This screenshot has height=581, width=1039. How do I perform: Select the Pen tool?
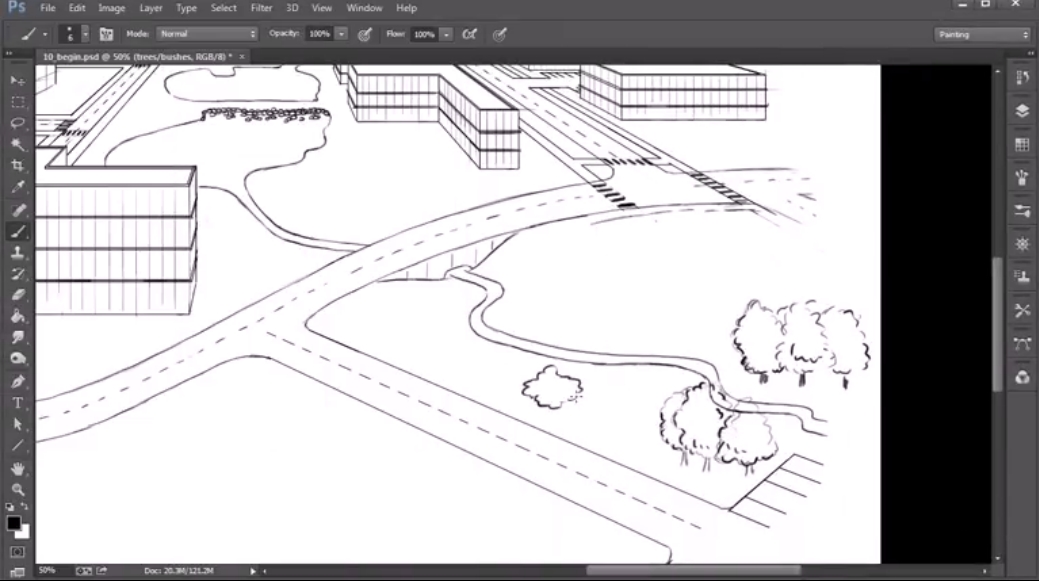click(18, 382)
